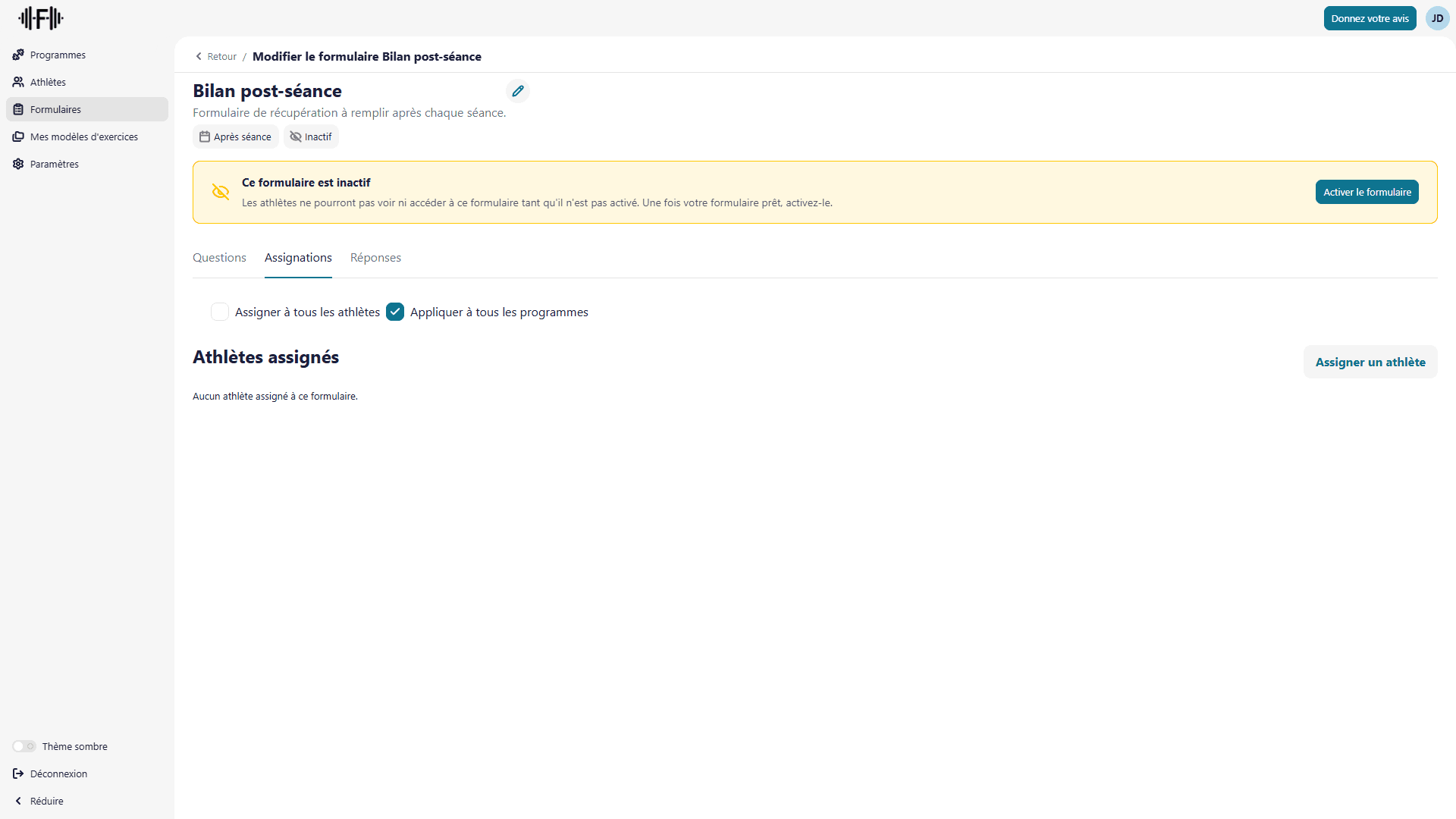Click the JD user avatar
The image size is (1456, 819).
[x=1437, y=18]
